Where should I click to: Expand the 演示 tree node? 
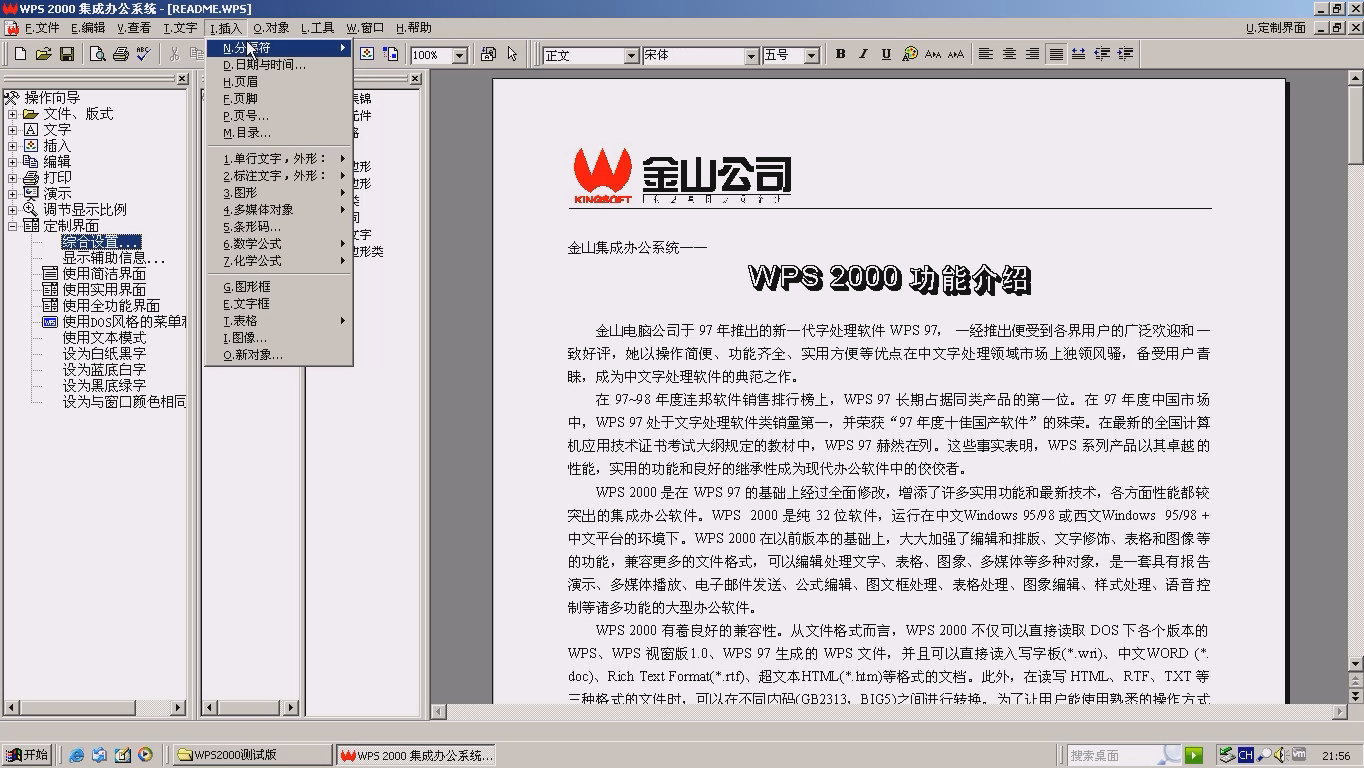[x=13, y=194]
